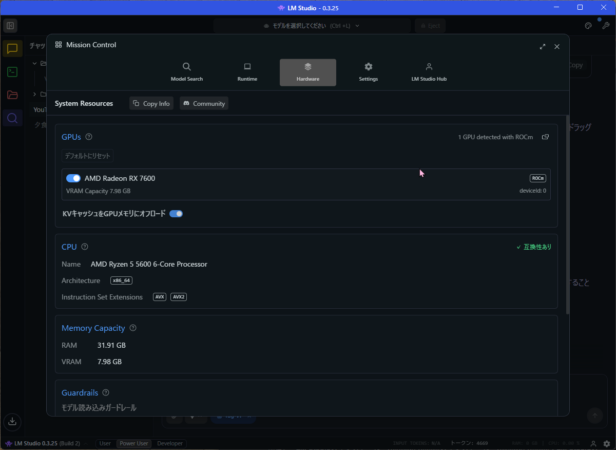The image size is (616, 450).
Task: Click the theme palette icon at top right
Action: point(588,26)
